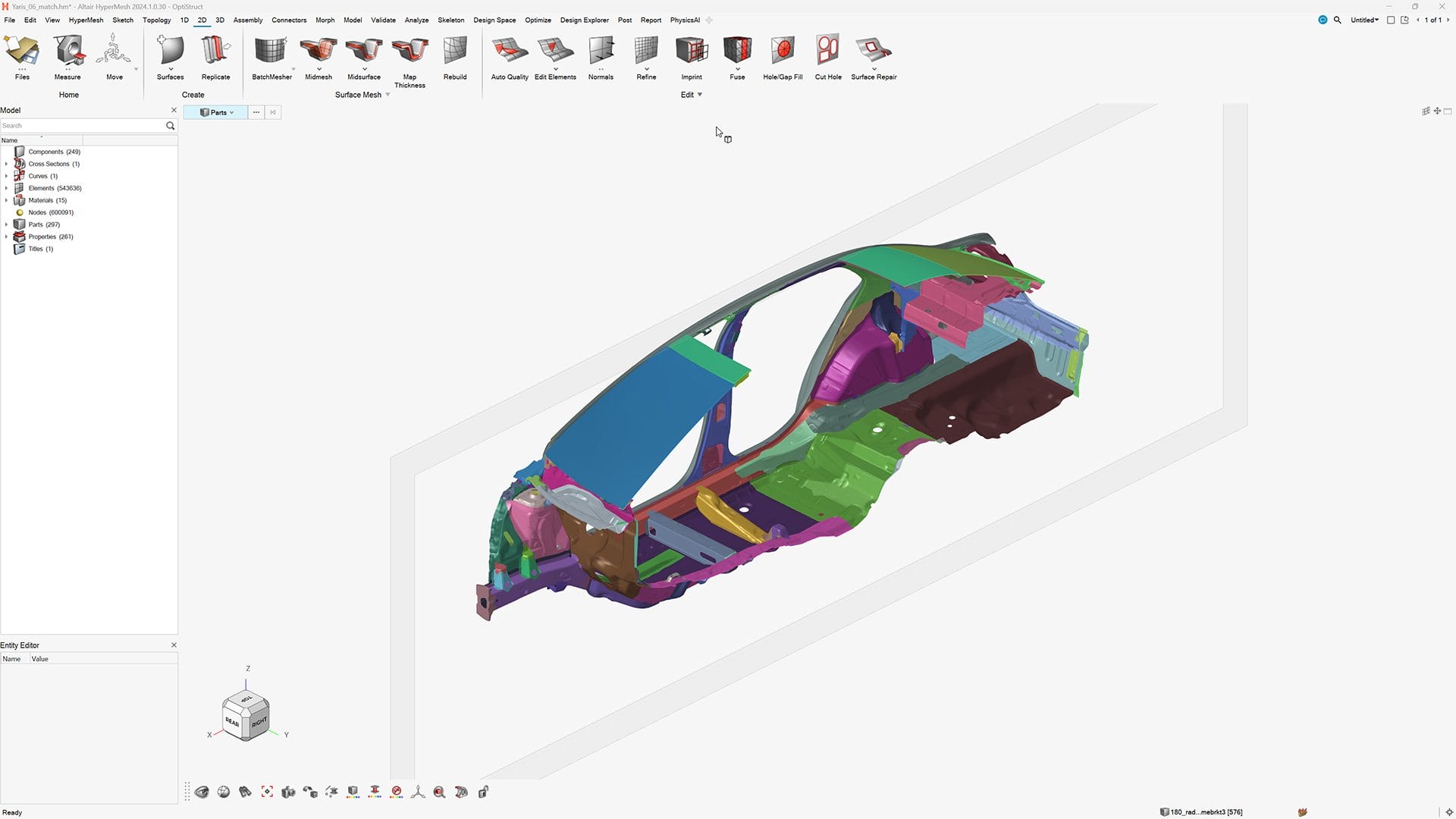Screen dimensions: 1456x819
Task: Expand the Elements node in the Model browser
Action: 6,188
